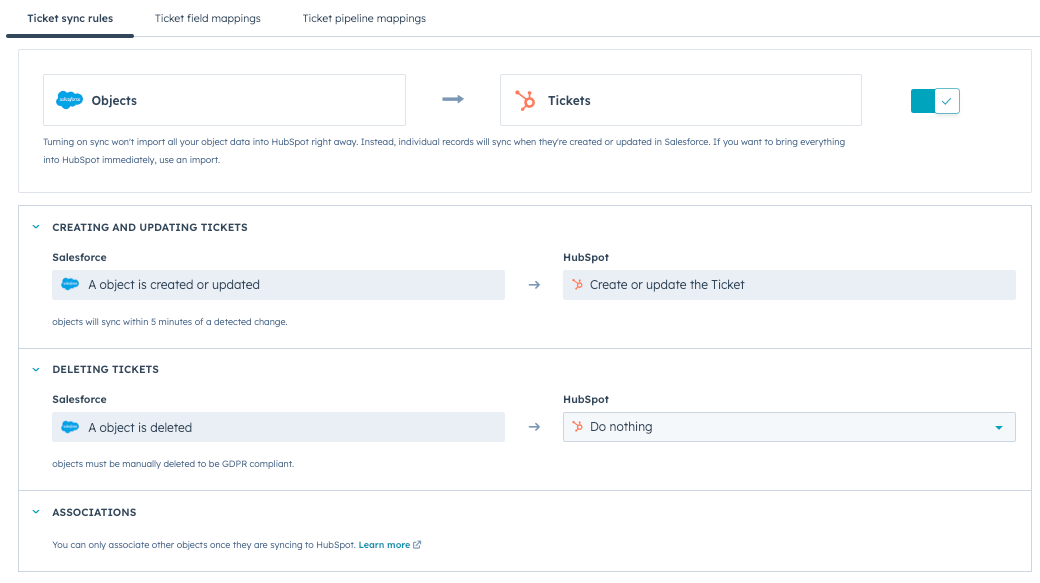Open the Learn more link
Viewport: 1040px width, 583px height.
click(x=384, y=545)
